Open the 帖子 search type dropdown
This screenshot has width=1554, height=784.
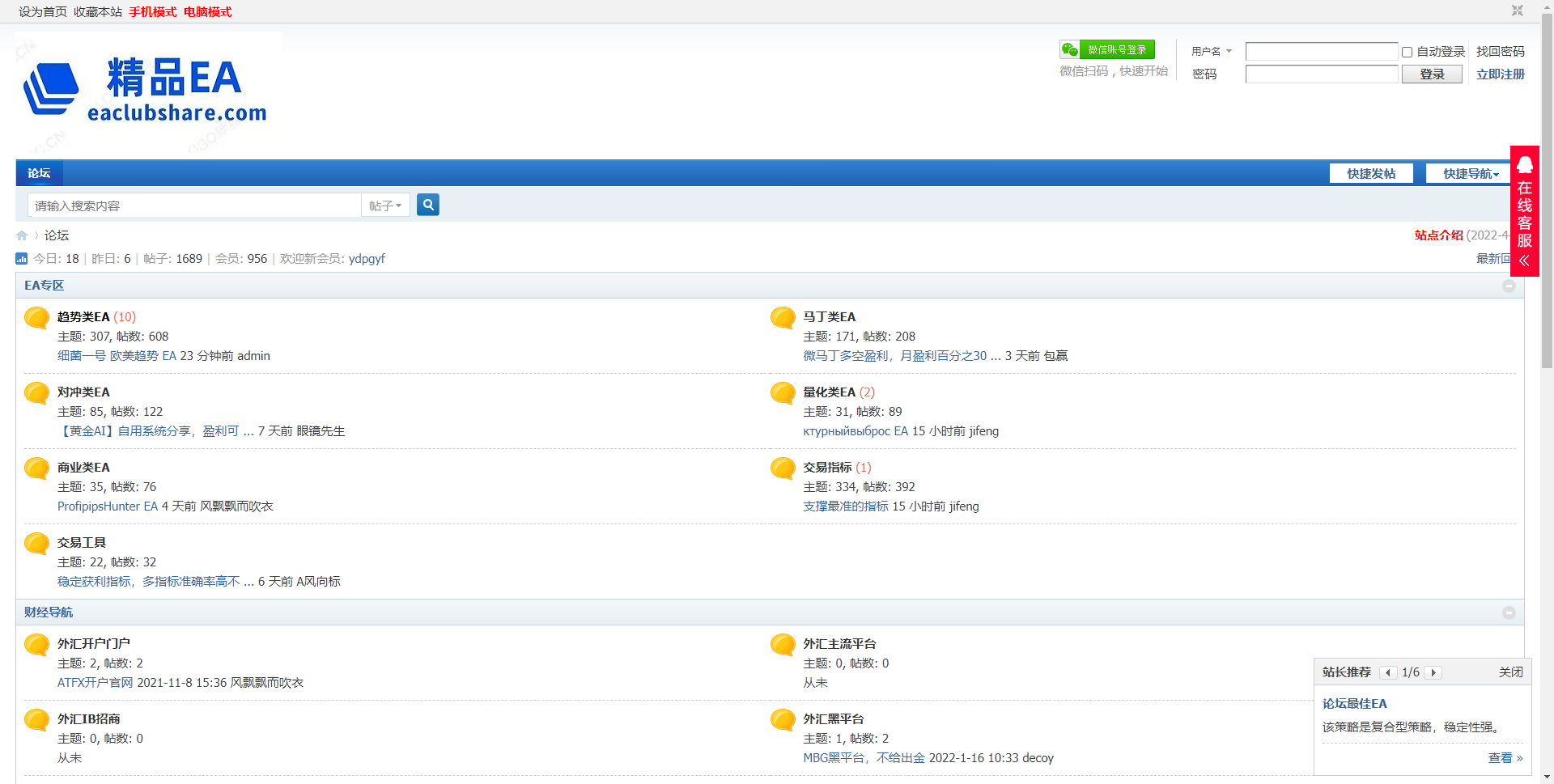[x=385, y=206]
